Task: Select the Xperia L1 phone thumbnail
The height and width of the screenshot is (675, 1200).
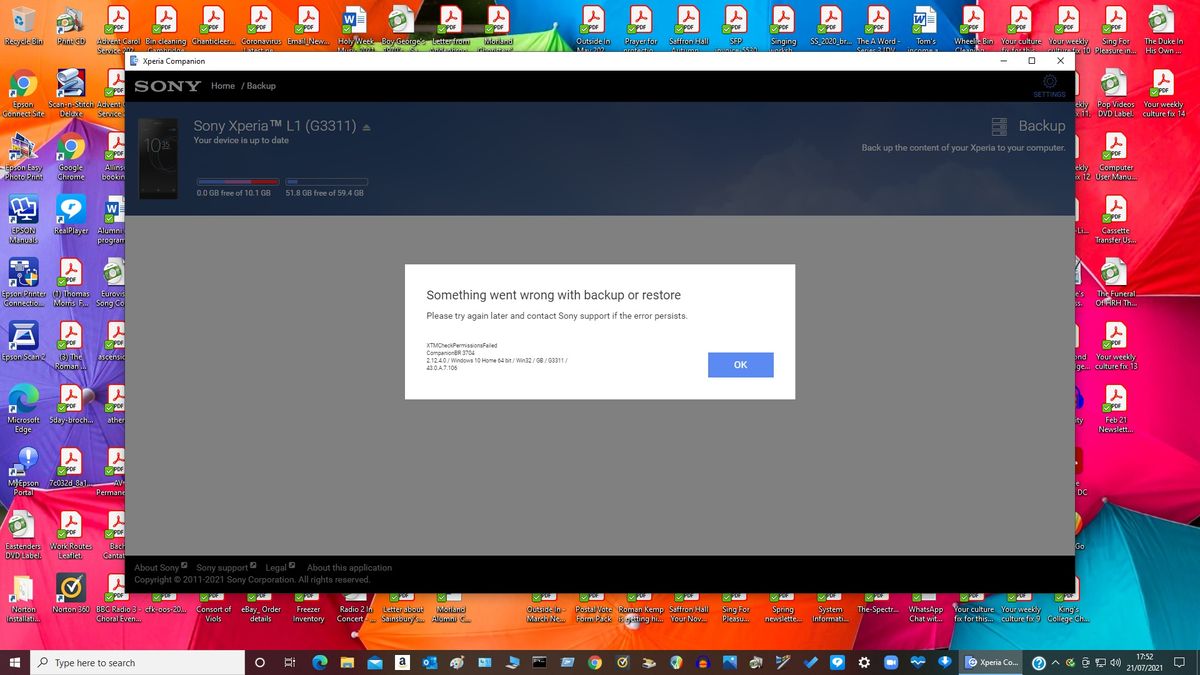Action: click(158, 157)
